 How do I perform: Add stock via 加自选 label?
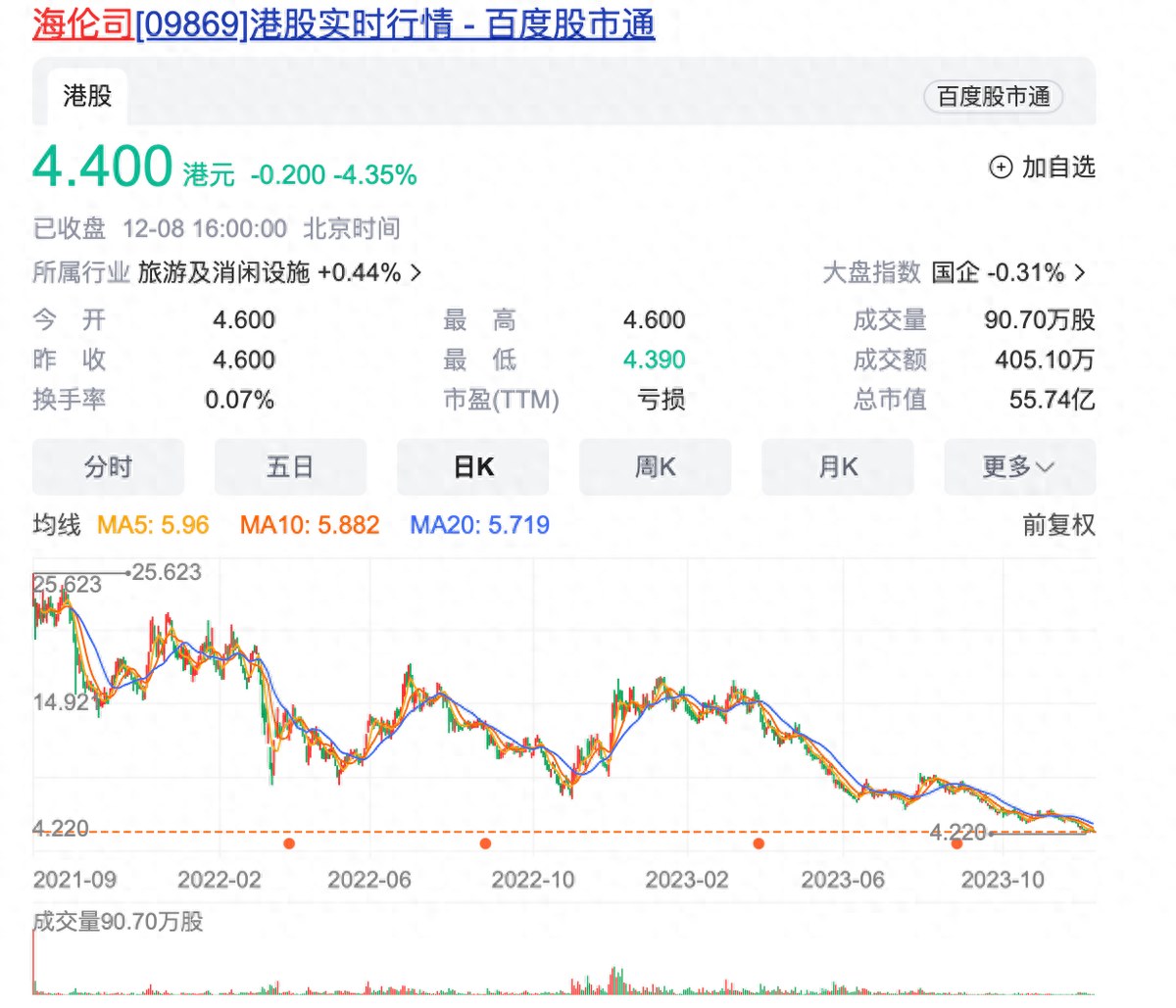(1058, 168)
